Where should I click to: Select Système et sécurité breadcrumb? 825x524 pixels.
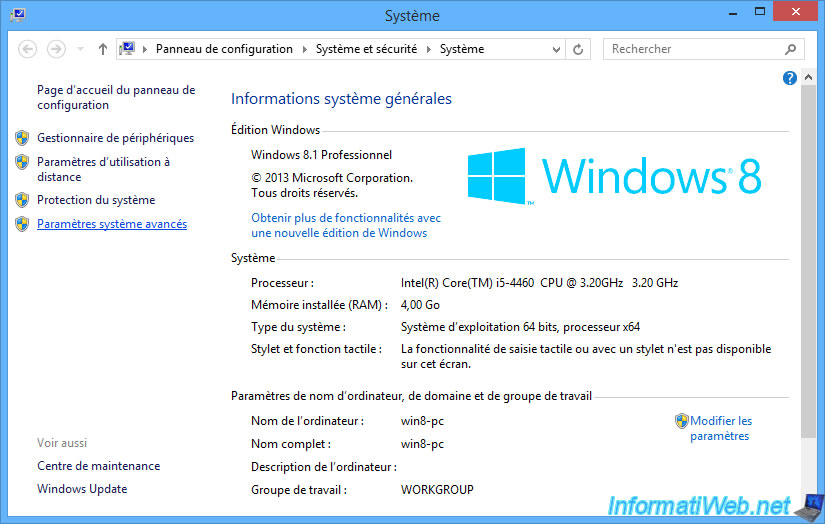point(366,49)
